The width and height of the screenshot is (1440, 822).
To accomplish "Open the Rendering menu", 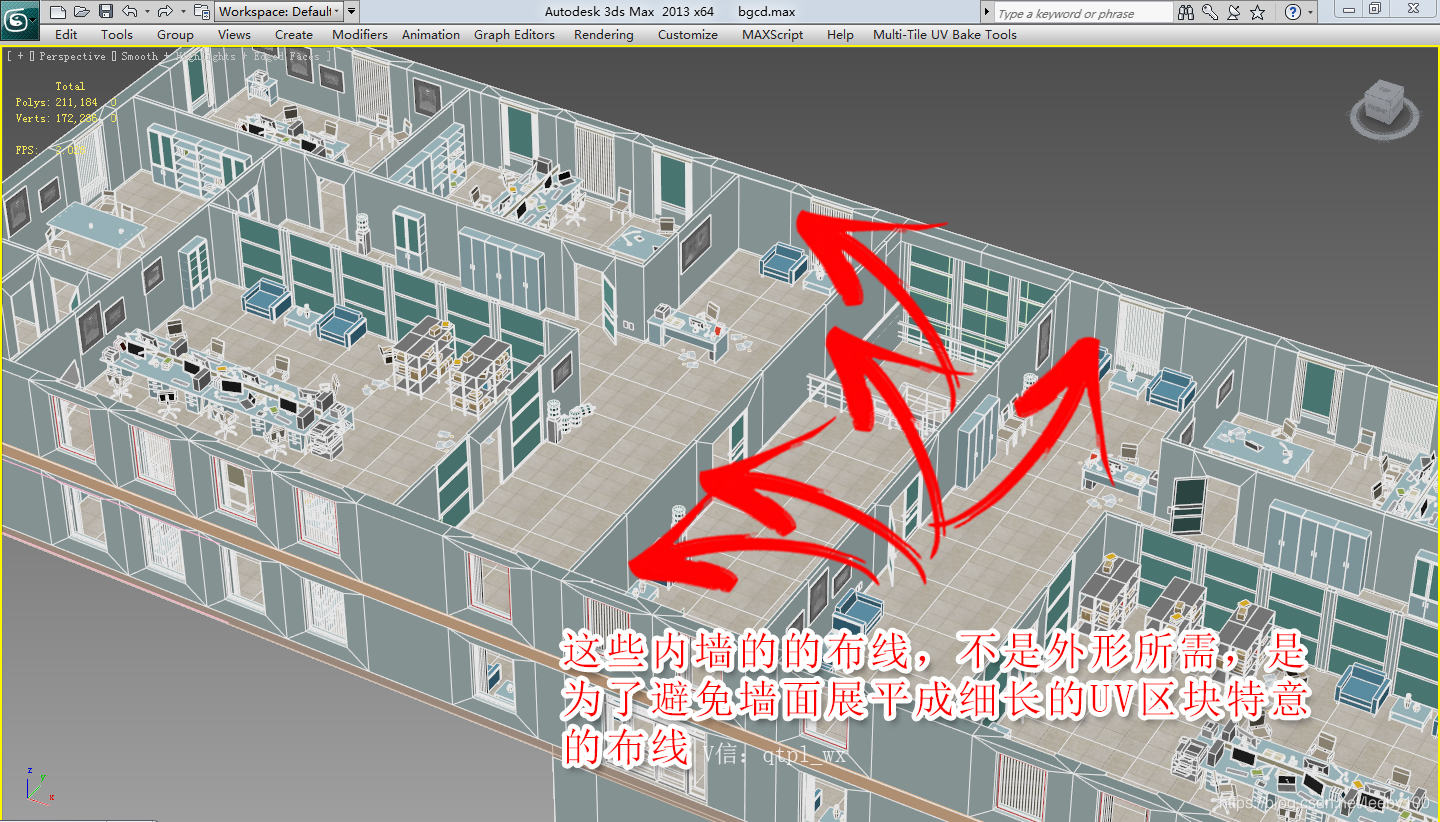I will (603, 34).
